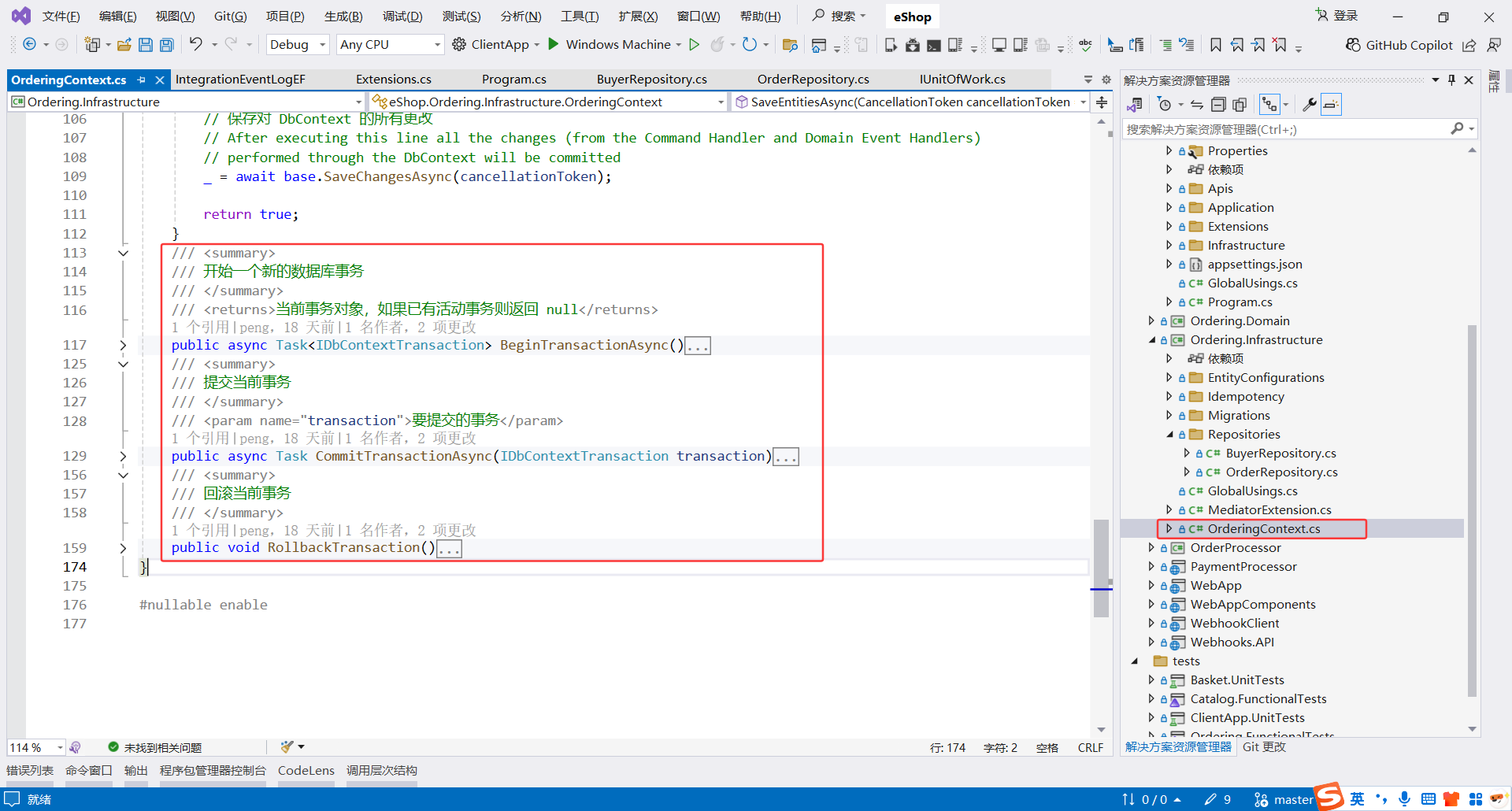Screen dimensions: 1512x811
Task: Open the Ordering.Infrastructure project scope dropdown
Action: click(x=187, y=102)
